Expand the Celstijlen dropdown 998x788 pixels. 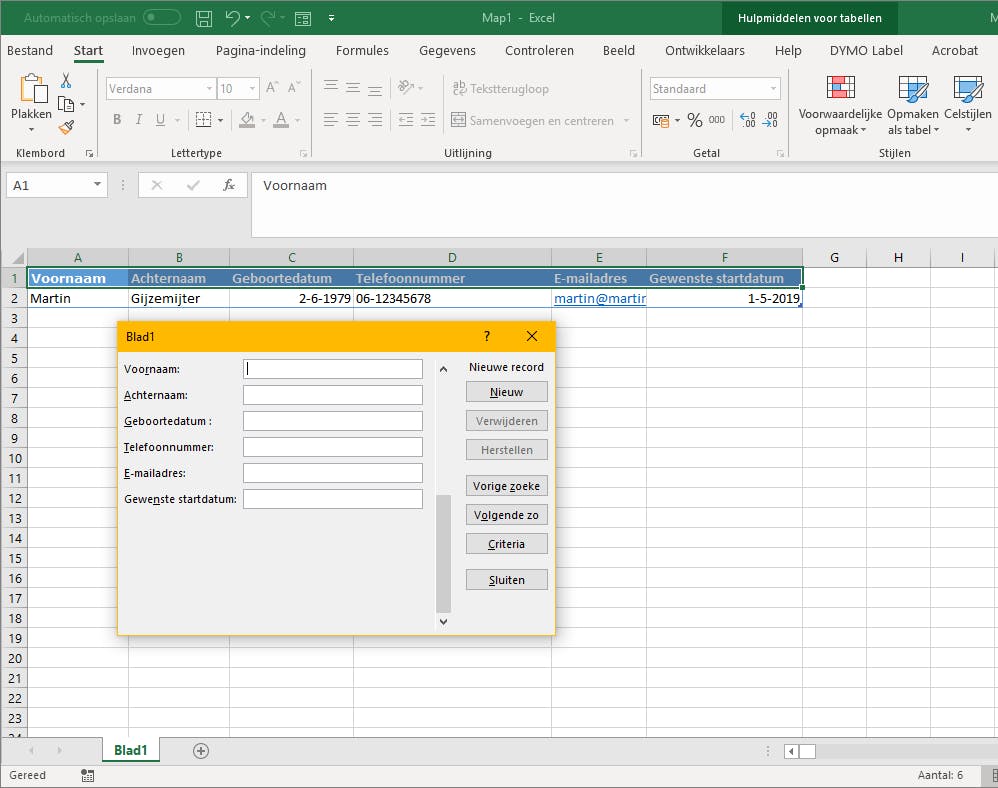tap(967, 129)
